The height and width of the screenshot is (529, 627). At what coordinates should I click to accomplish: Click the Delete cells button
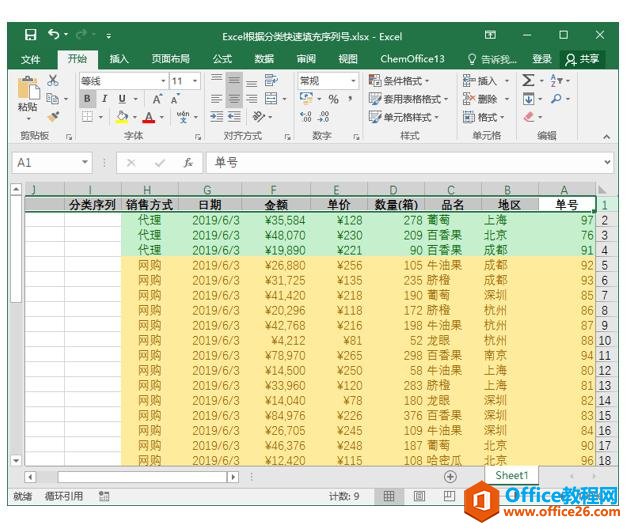pyautogui.click(x=485, y=99)
